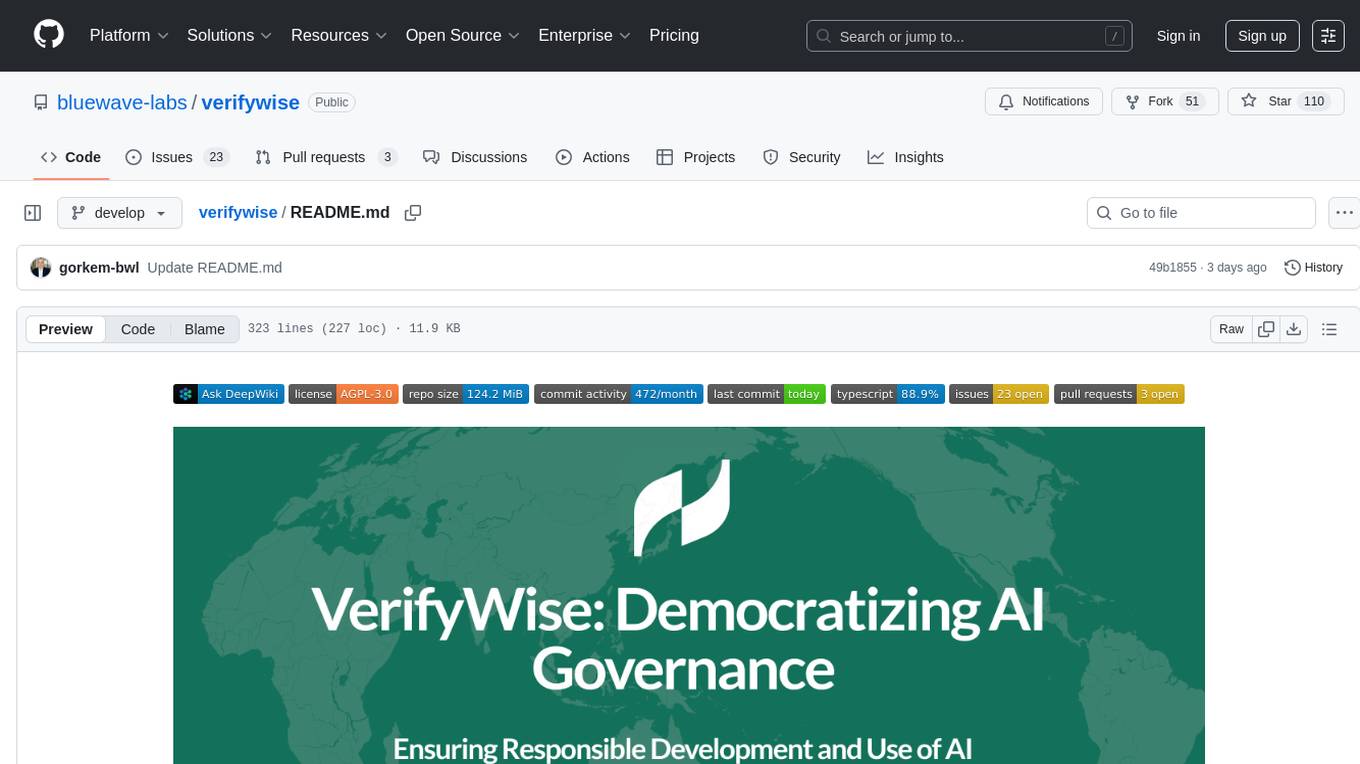The image size is (1360, 764).
Task: Open appearance settings icon in header
Action: click(x=1328, y=36)
